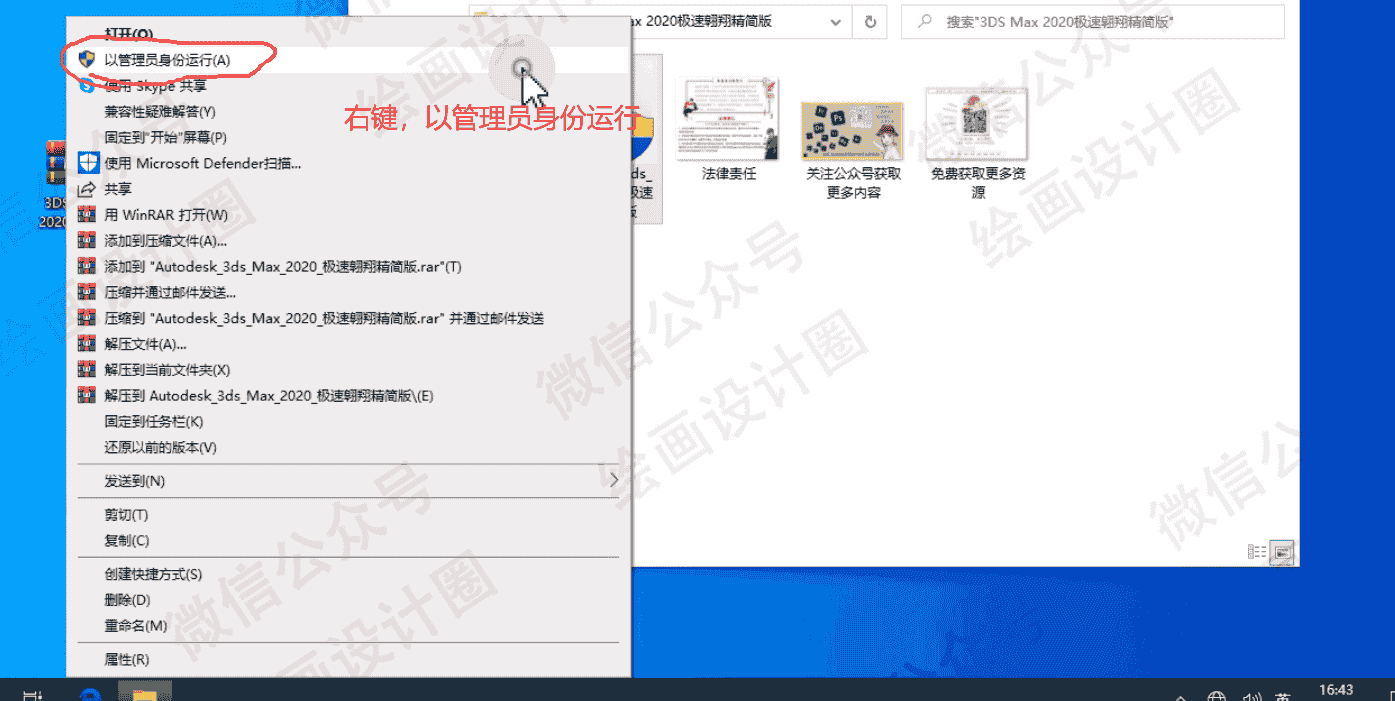1395x701 pixels.
Task: Expand the Explorer address bar history dropdown
Action: pyautogui.click(x=836, y=21)
